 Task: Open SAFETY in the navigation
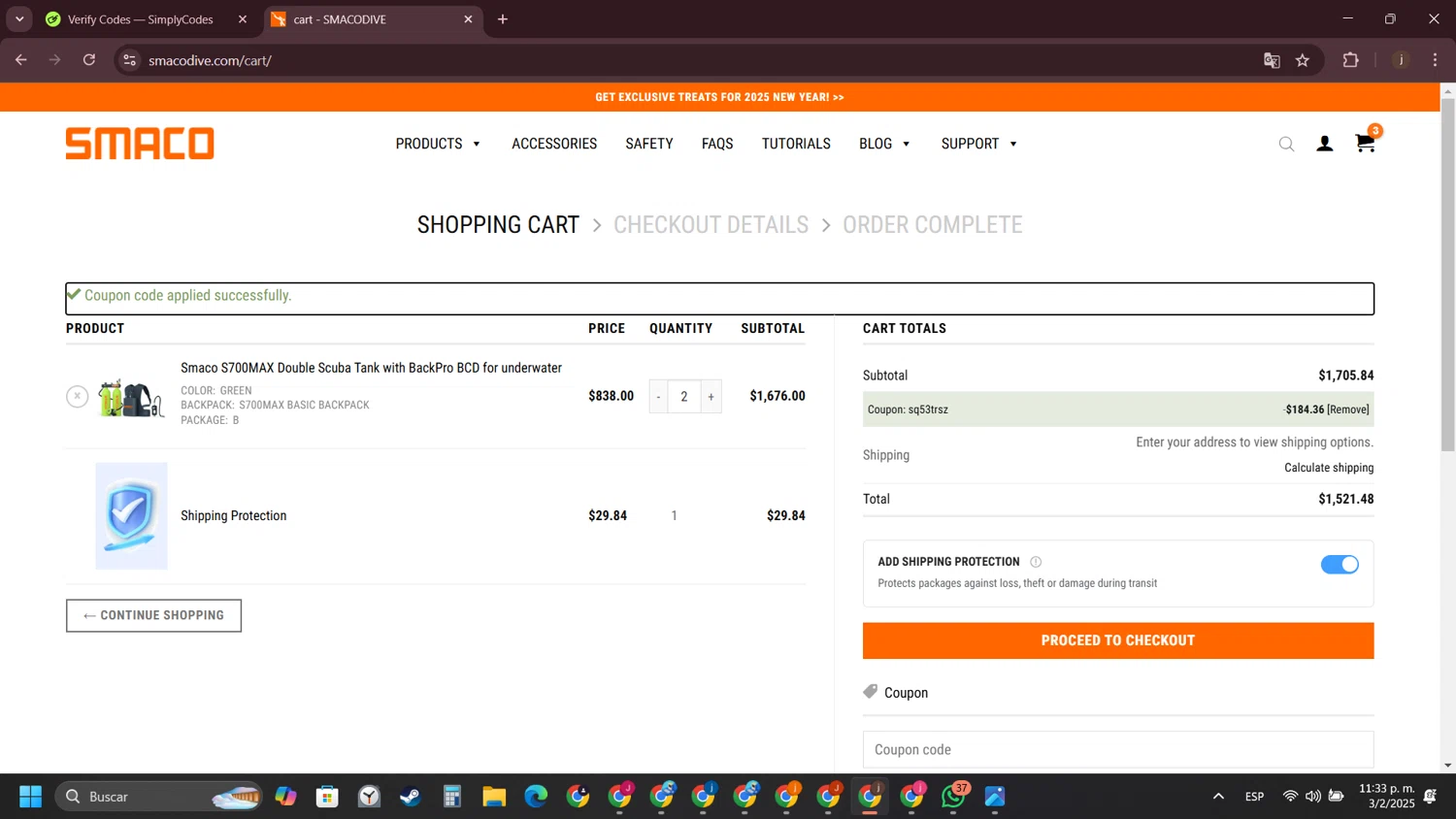tap(649, 144)
